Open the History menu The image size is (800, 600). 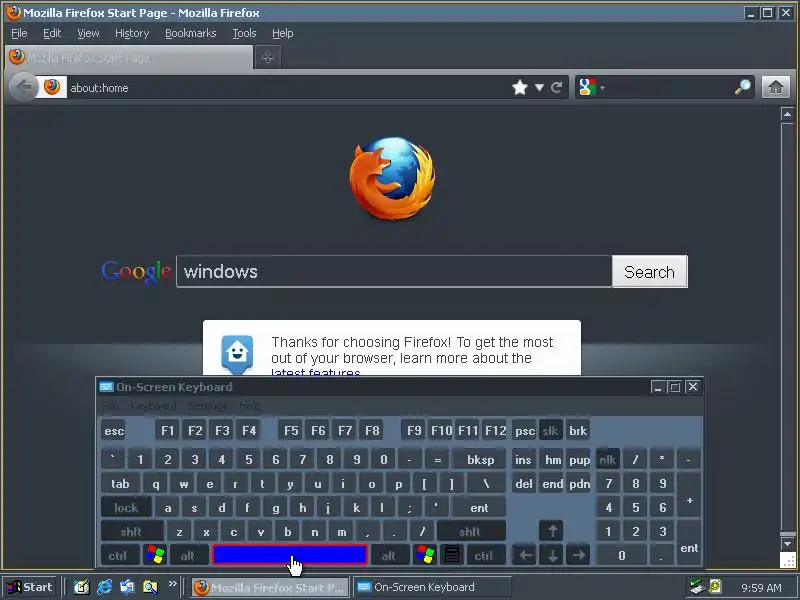tap(132, 33)
